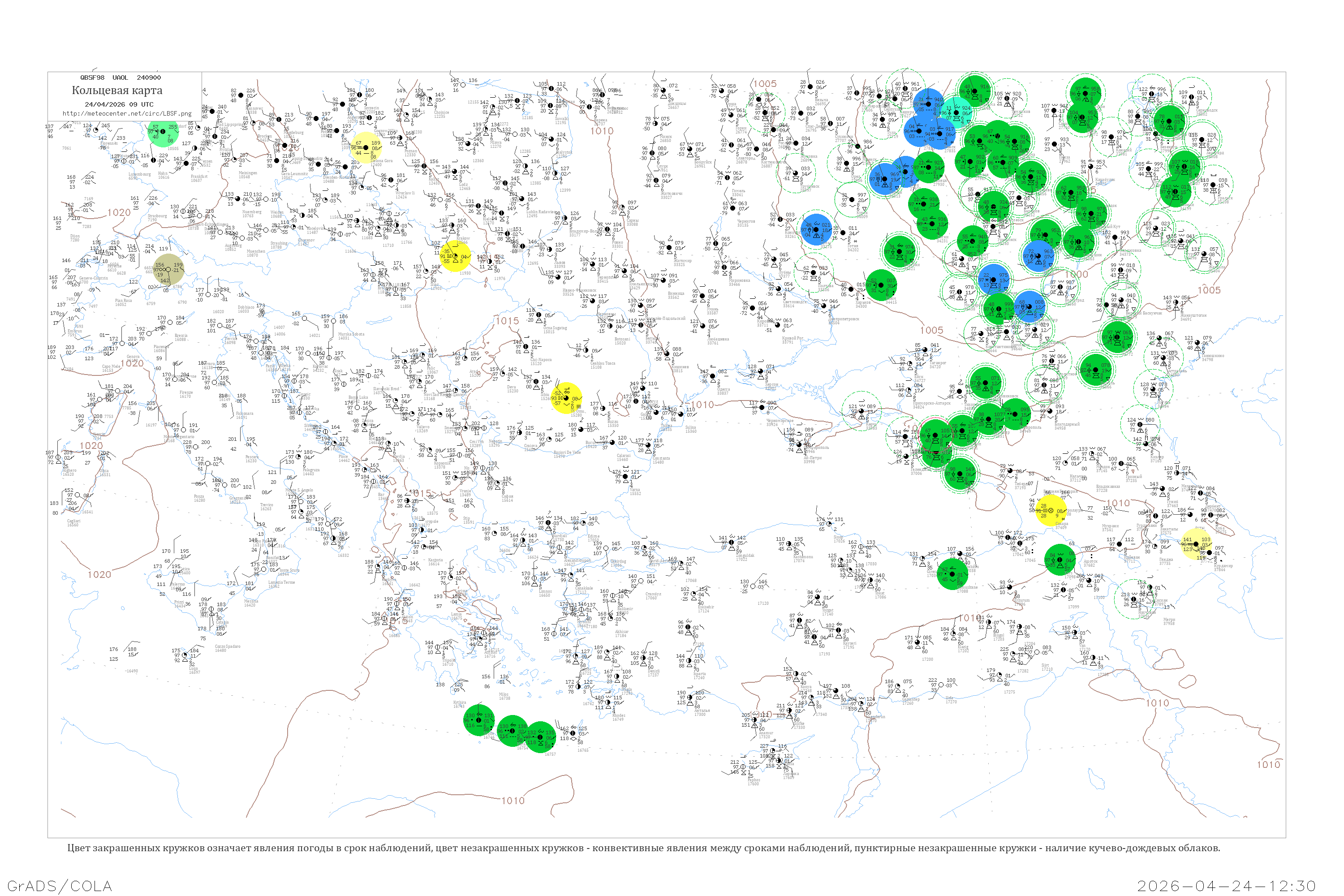Click the GrADS/COLA label
Image resolution: width=1344 pixels, height=896 pixels.
pos(60,885)
